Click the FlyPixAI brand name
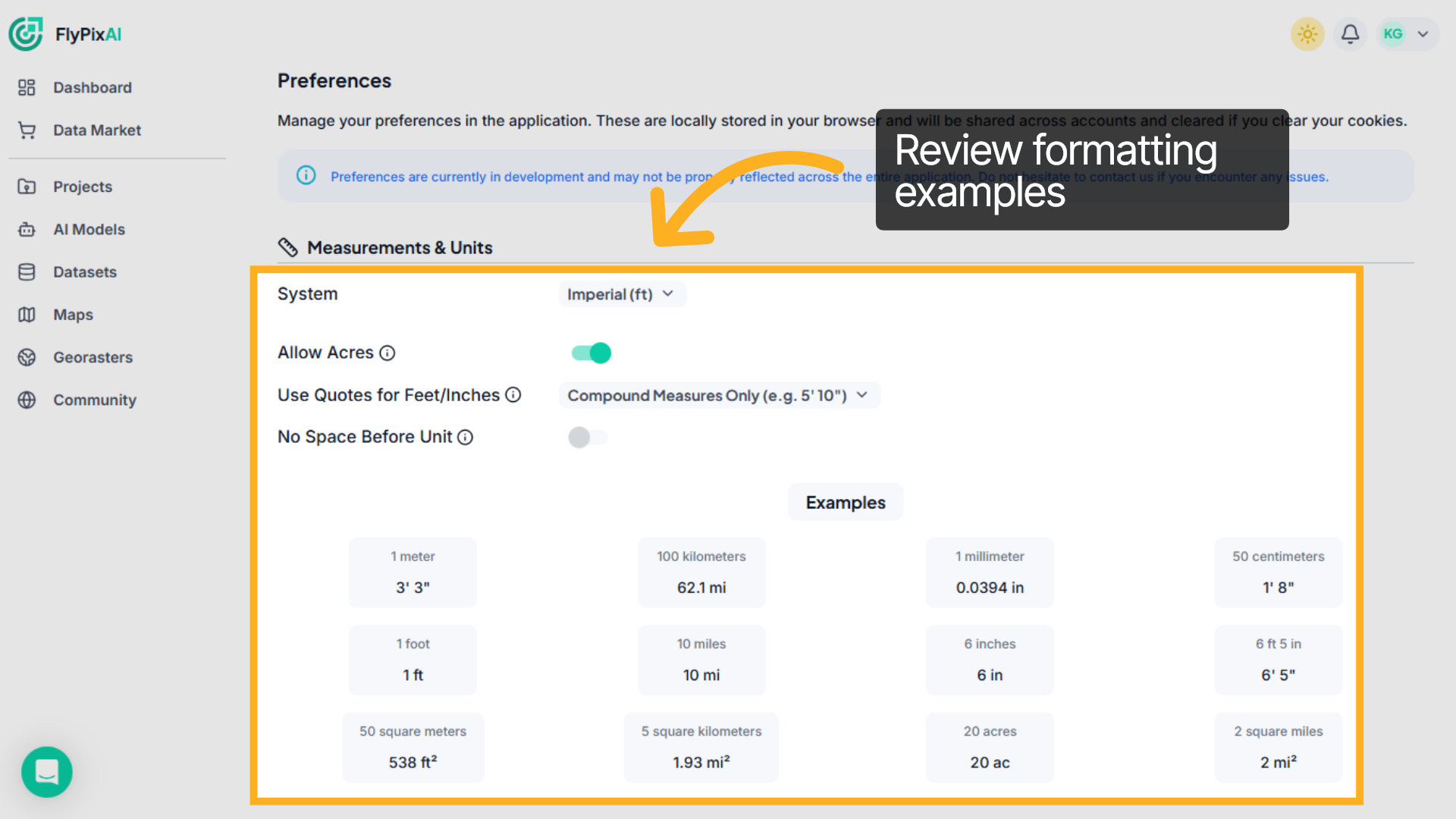The image size is (1456, 819). point(88,34)
